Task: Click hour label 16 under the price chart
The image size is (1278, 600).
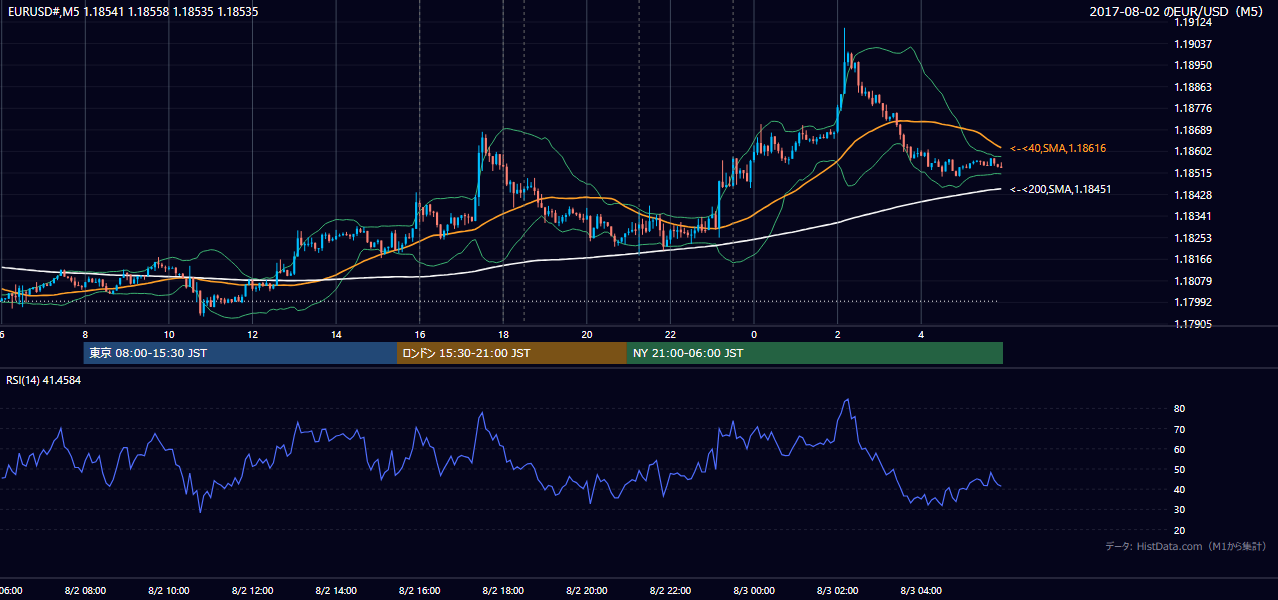Action: click(420, 334)
